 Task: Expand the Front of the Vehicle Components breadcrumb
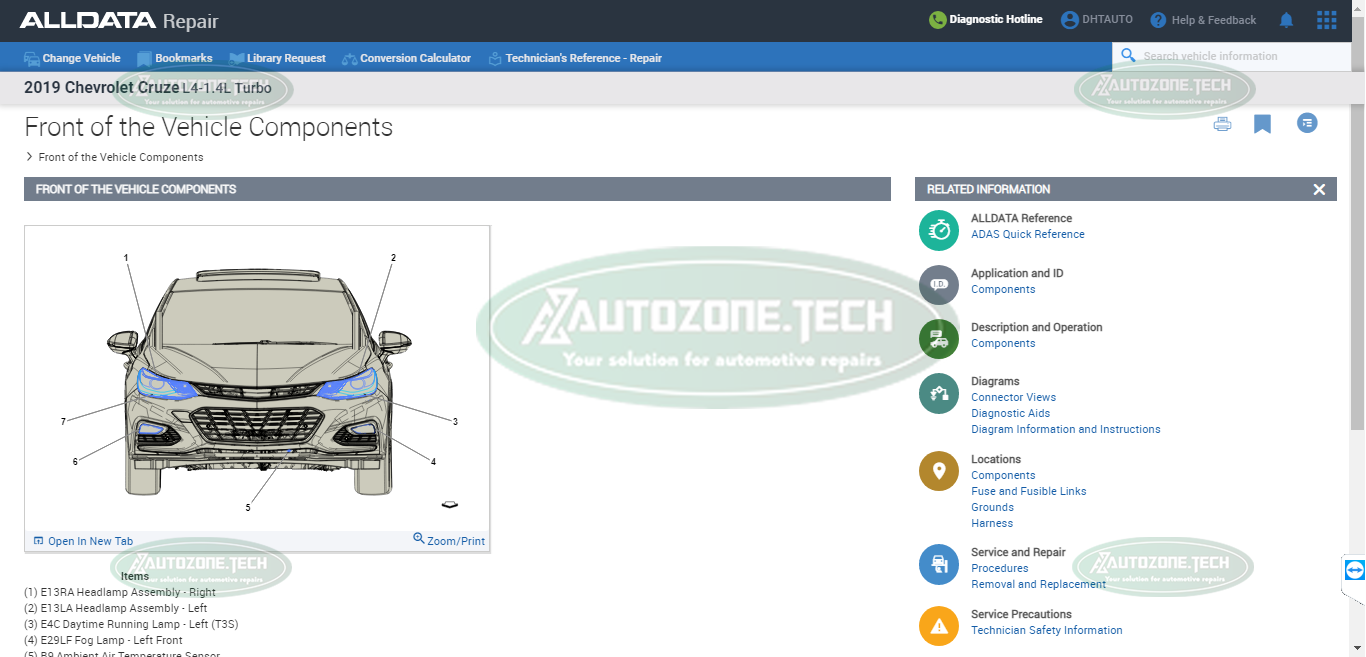29,157
